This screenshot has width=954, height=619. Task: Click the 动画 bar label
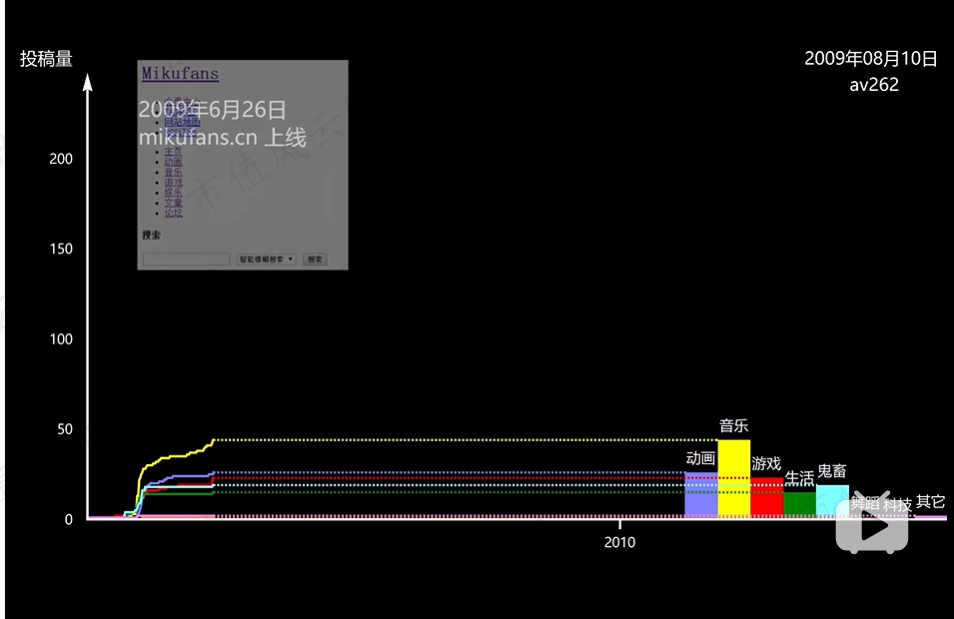click(x=700, y=458)
